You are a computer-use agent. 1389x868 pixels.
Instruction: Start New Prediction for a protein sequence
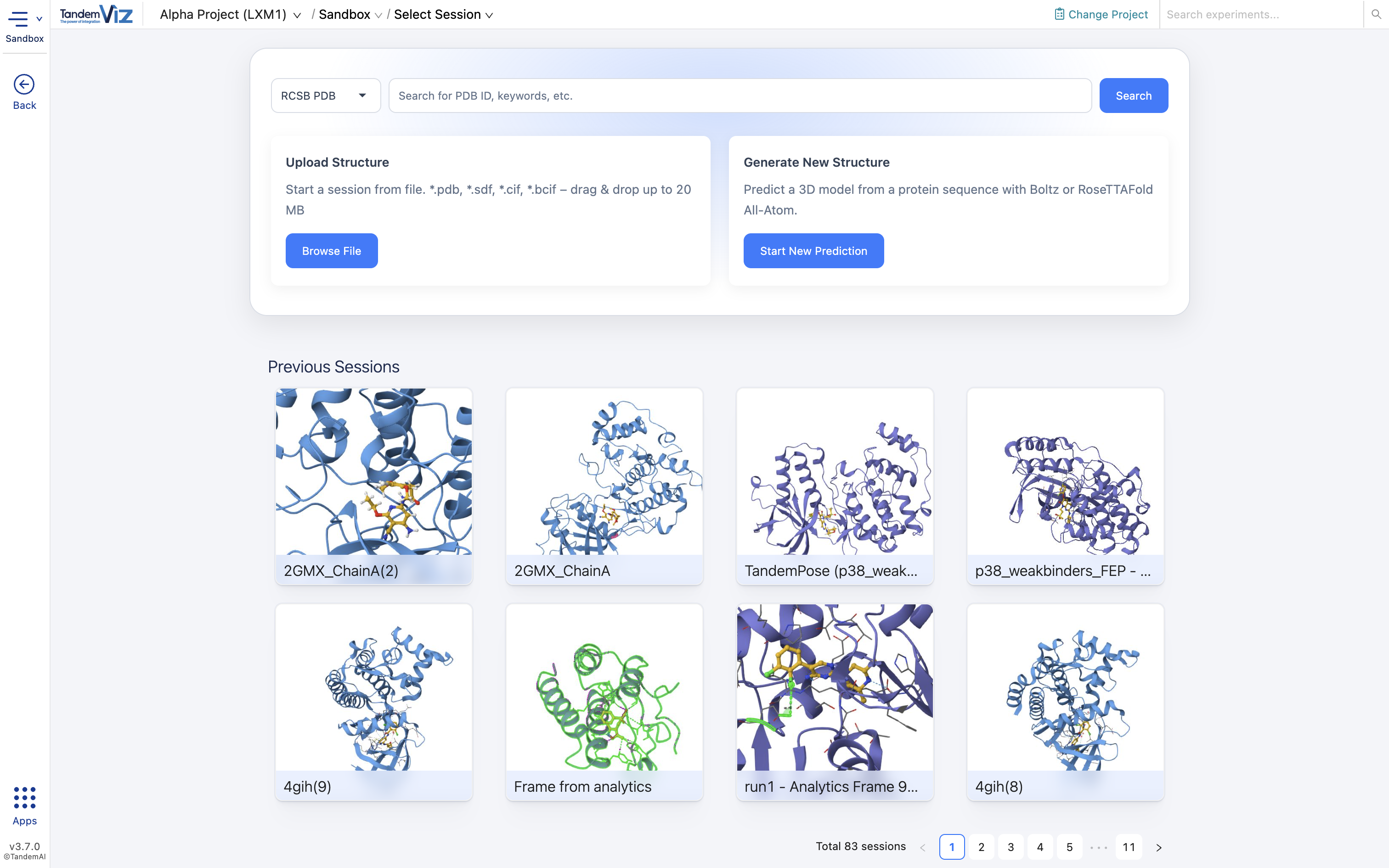[x=813, y=250]
